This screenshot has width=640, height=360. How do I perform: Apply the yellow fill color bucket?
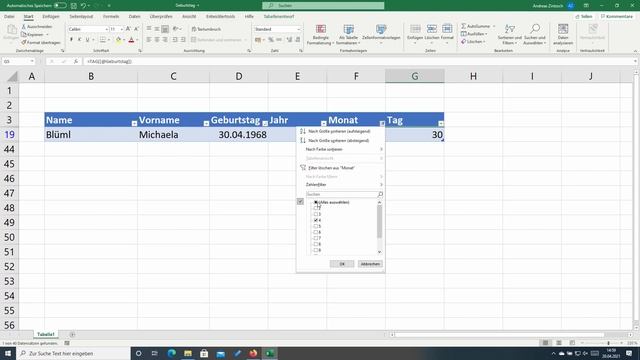pos(118,40)
